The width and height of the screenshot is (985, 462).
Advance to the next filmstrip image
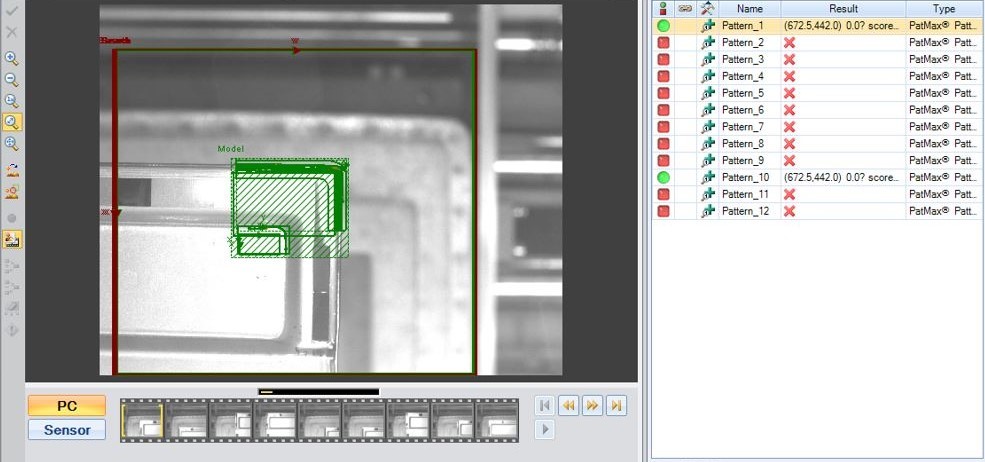593,405
